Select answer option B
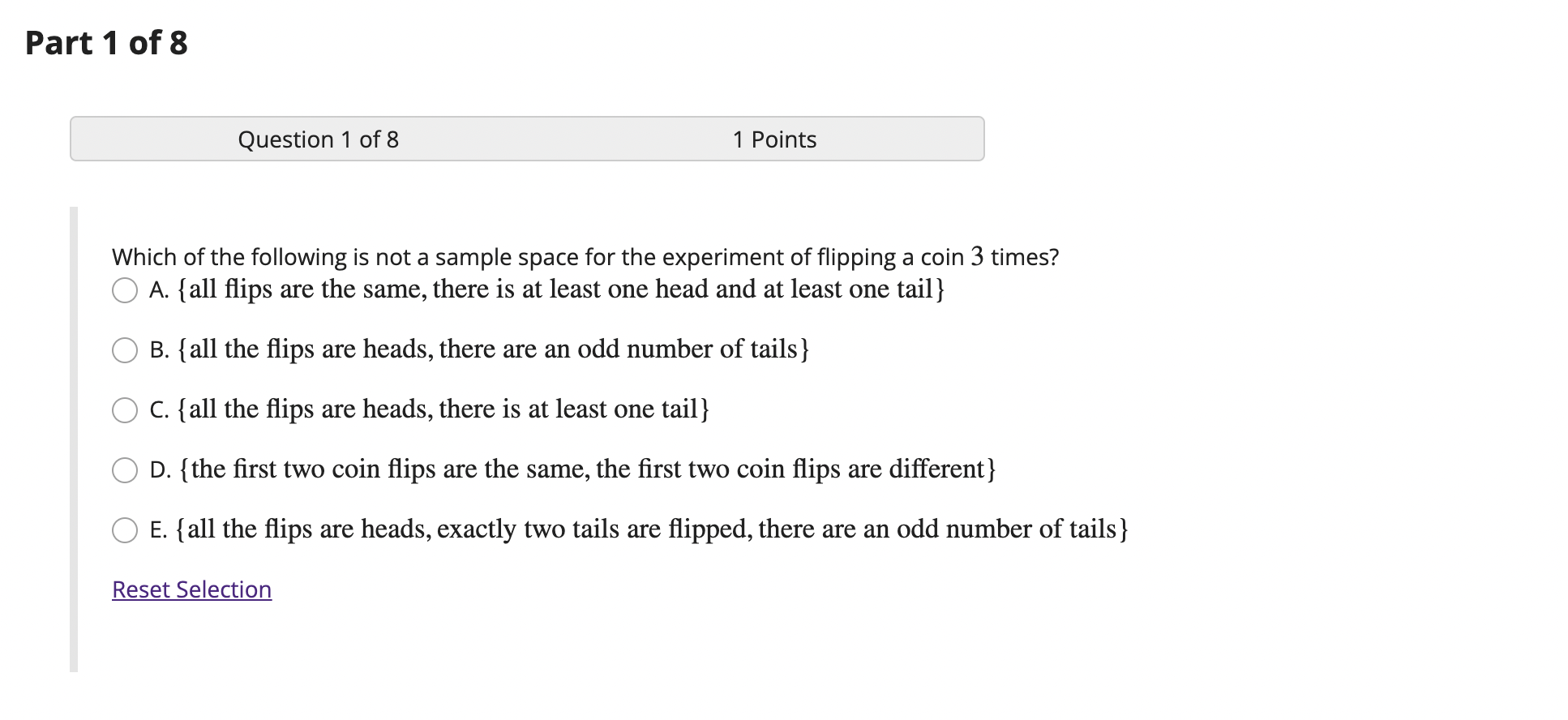The height and width of the screenshot is (720, 1568). (126, 351)
